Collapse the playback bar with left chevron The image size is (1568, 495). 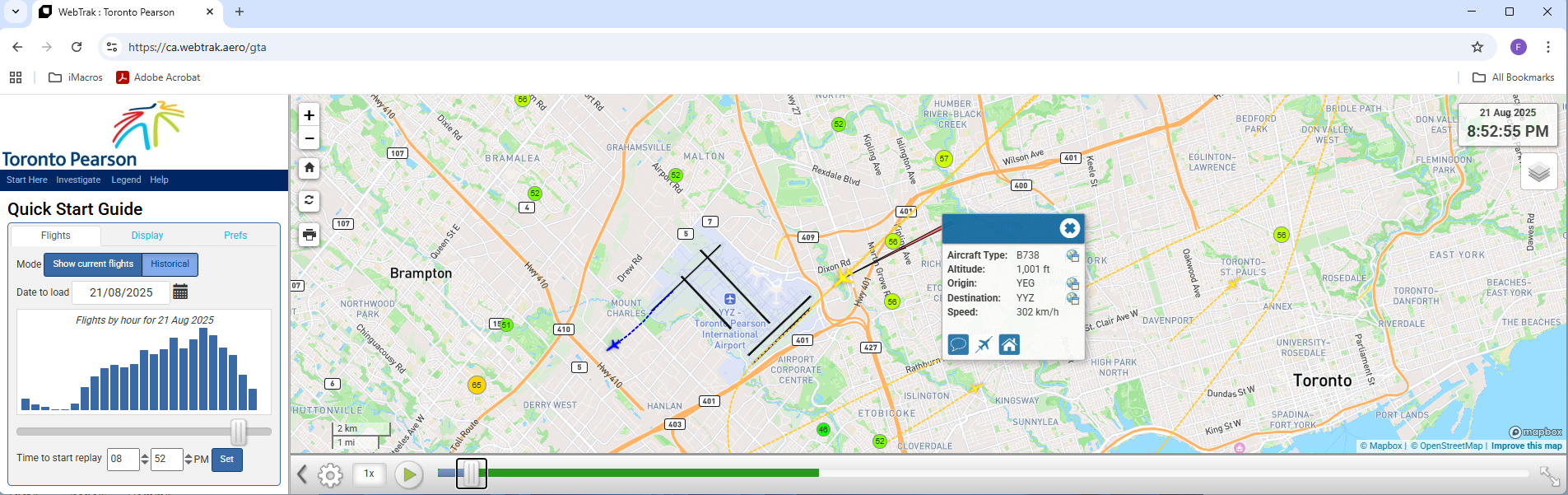(x=302, y=474)
